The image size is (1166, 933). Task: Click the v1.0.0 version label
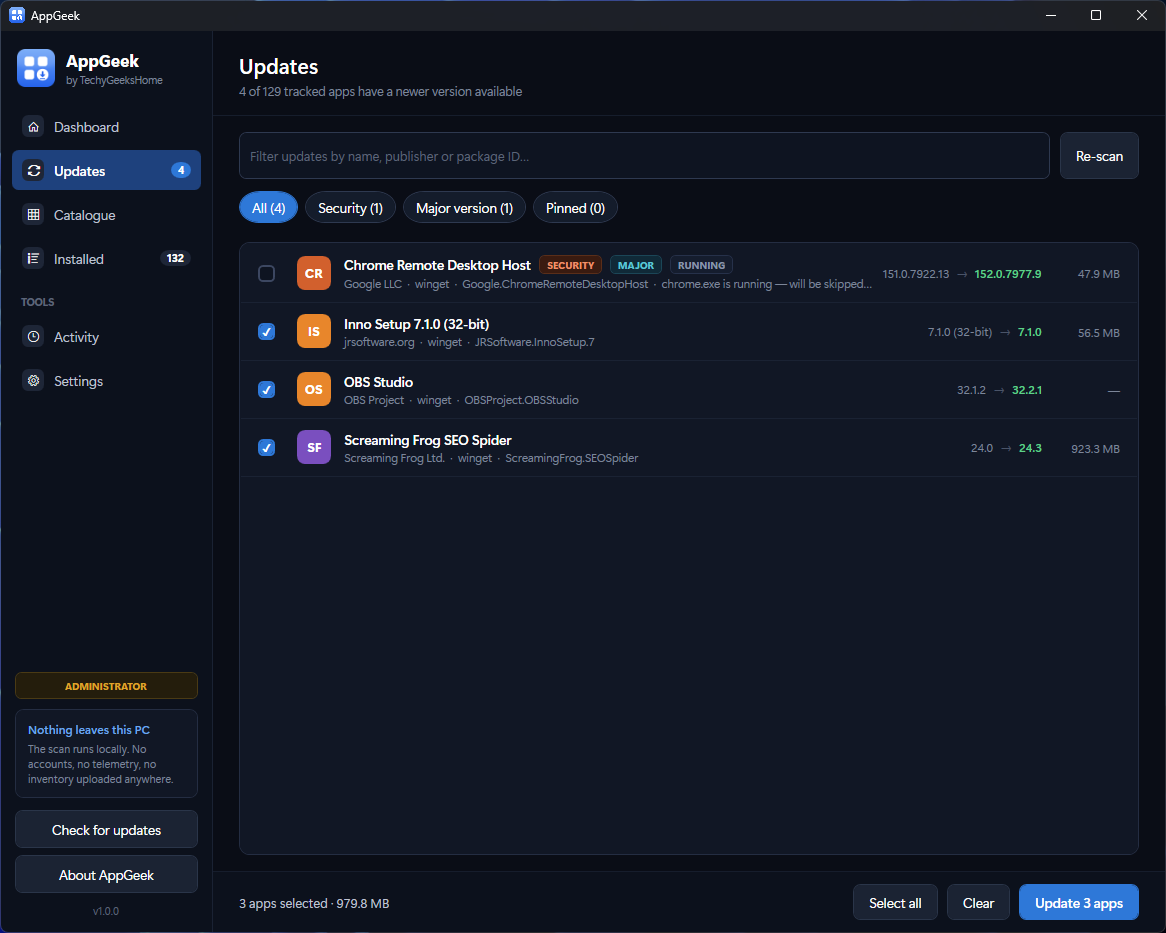click(106, 911)
